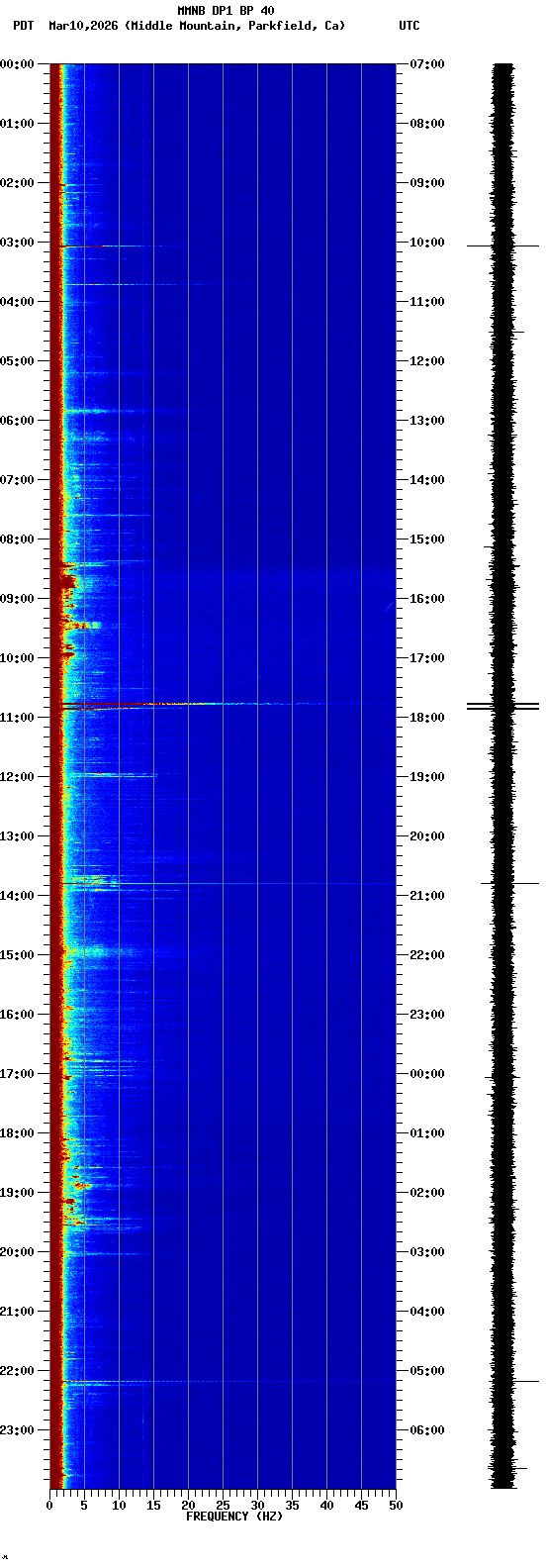Screen dimensions: 546x1568
Task: Click the seismogram spike near 10:00 UTC
Action: pyautogui.click(x=503, y=245)
